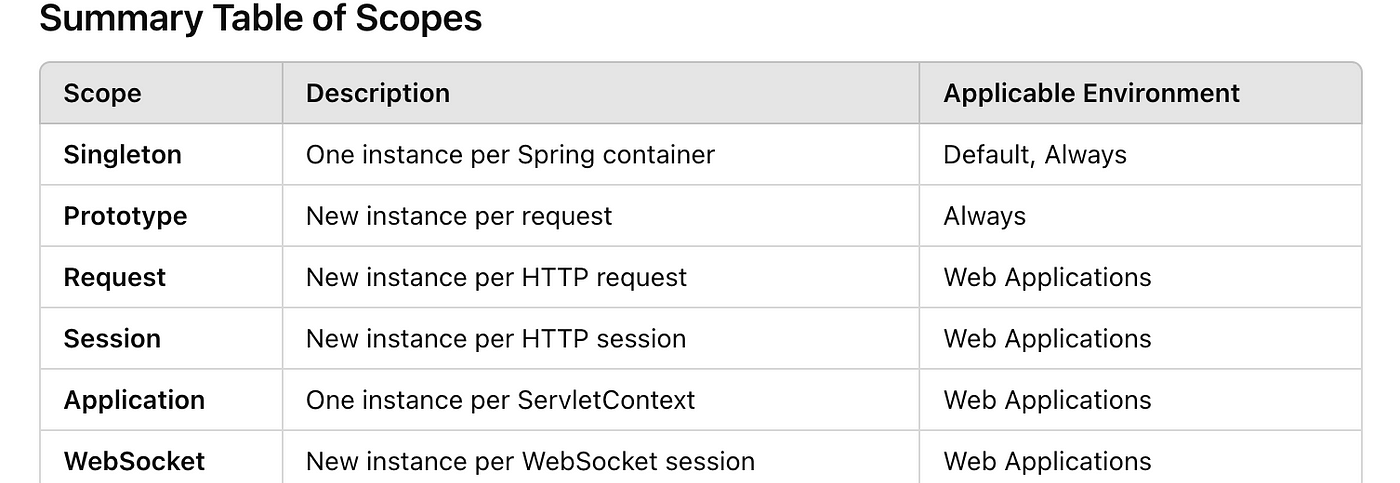Image resolution: width=1400 pixels, height=483 pixels.
Task: Click 'Web Applications' in the Application row
Action: [1047, 400]
